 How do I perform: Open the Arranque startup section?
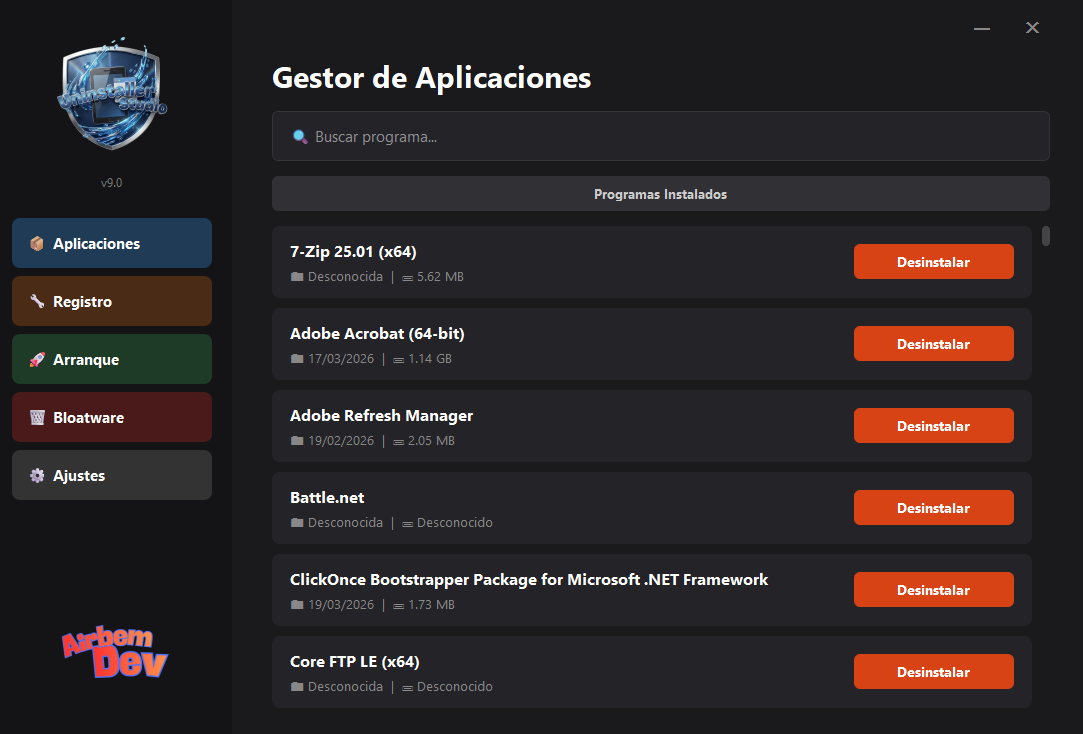112,359
